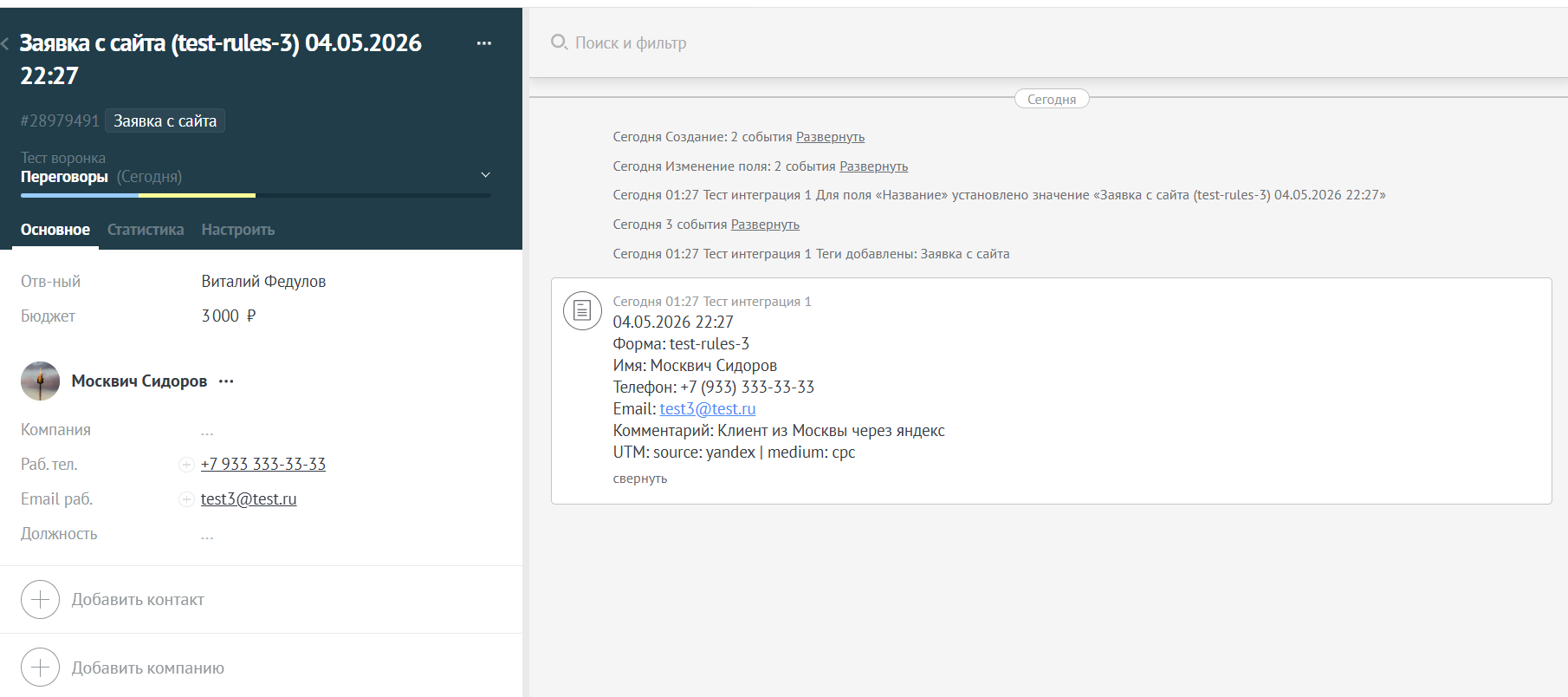Switch to the Статистика tab
Image resolution: width=1568 pixels, height=697 pixels.
point(146,230)
